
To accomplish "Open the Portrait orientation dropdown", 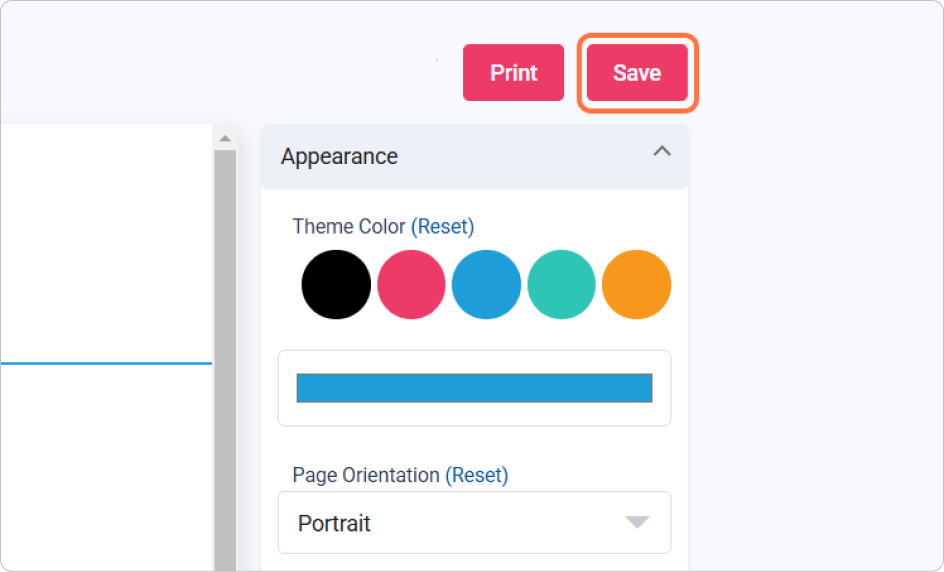I will pyautogui.click(x=460, y=523).
